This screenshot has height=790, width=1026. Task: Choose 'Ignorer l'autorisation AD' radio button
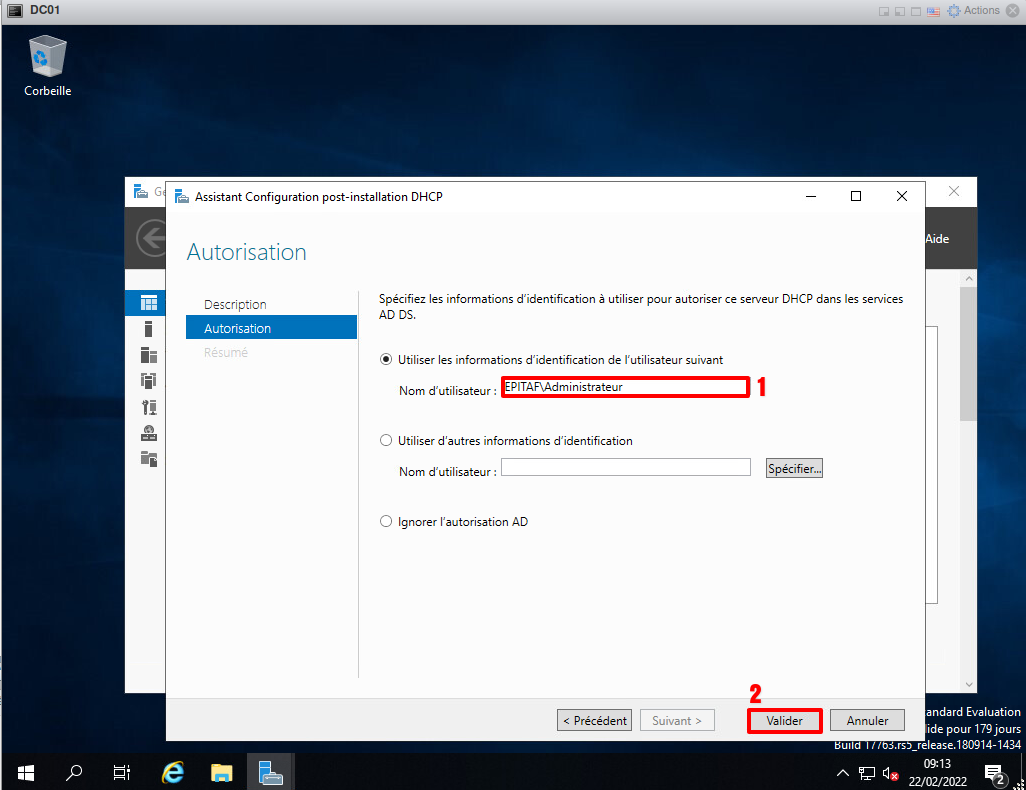tap(386, 521)
